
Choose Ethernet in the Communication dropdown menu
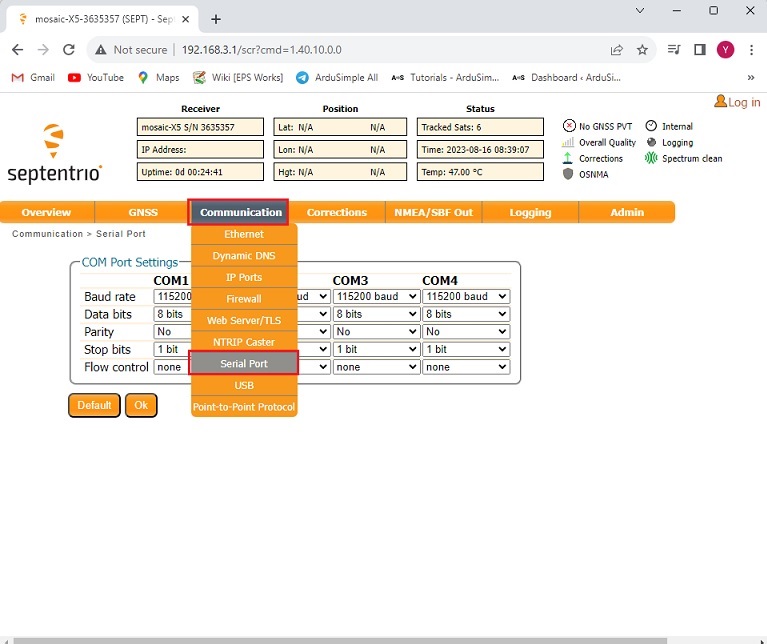(244, 234)
